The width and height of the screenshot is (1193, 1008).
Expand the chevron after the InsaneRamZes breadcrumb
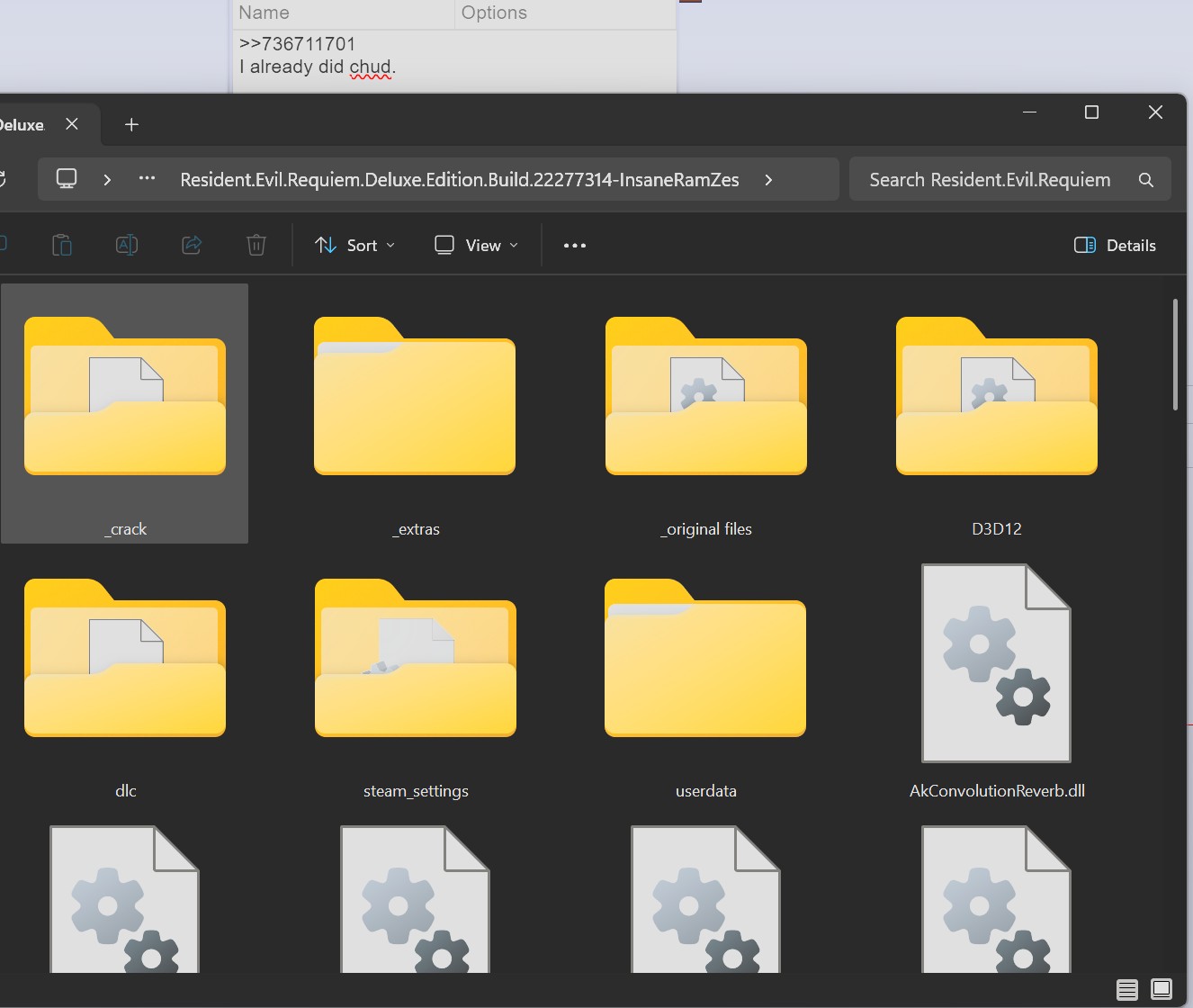coord(768,180)
